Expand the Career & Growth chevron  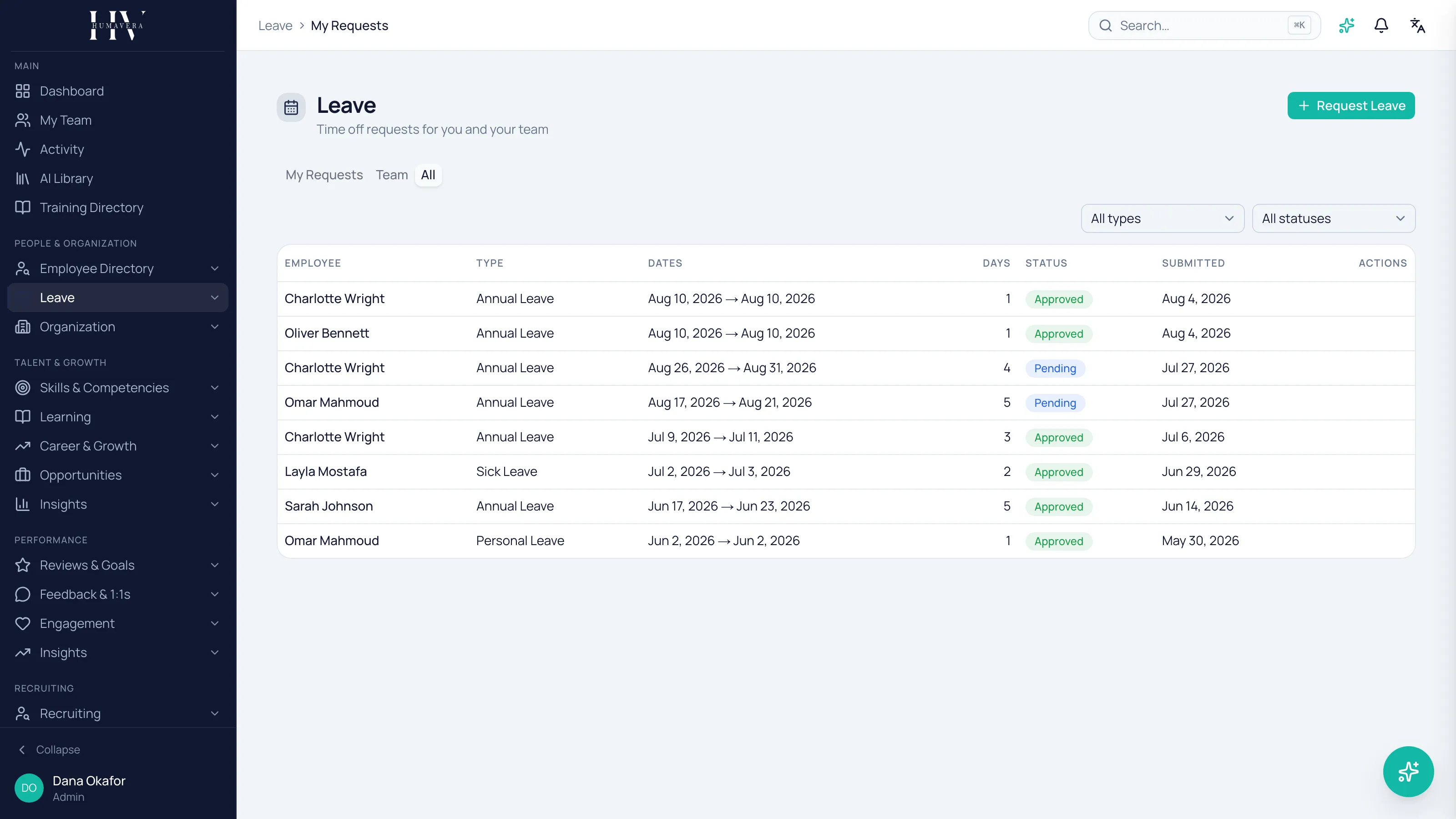click(215, 446)
